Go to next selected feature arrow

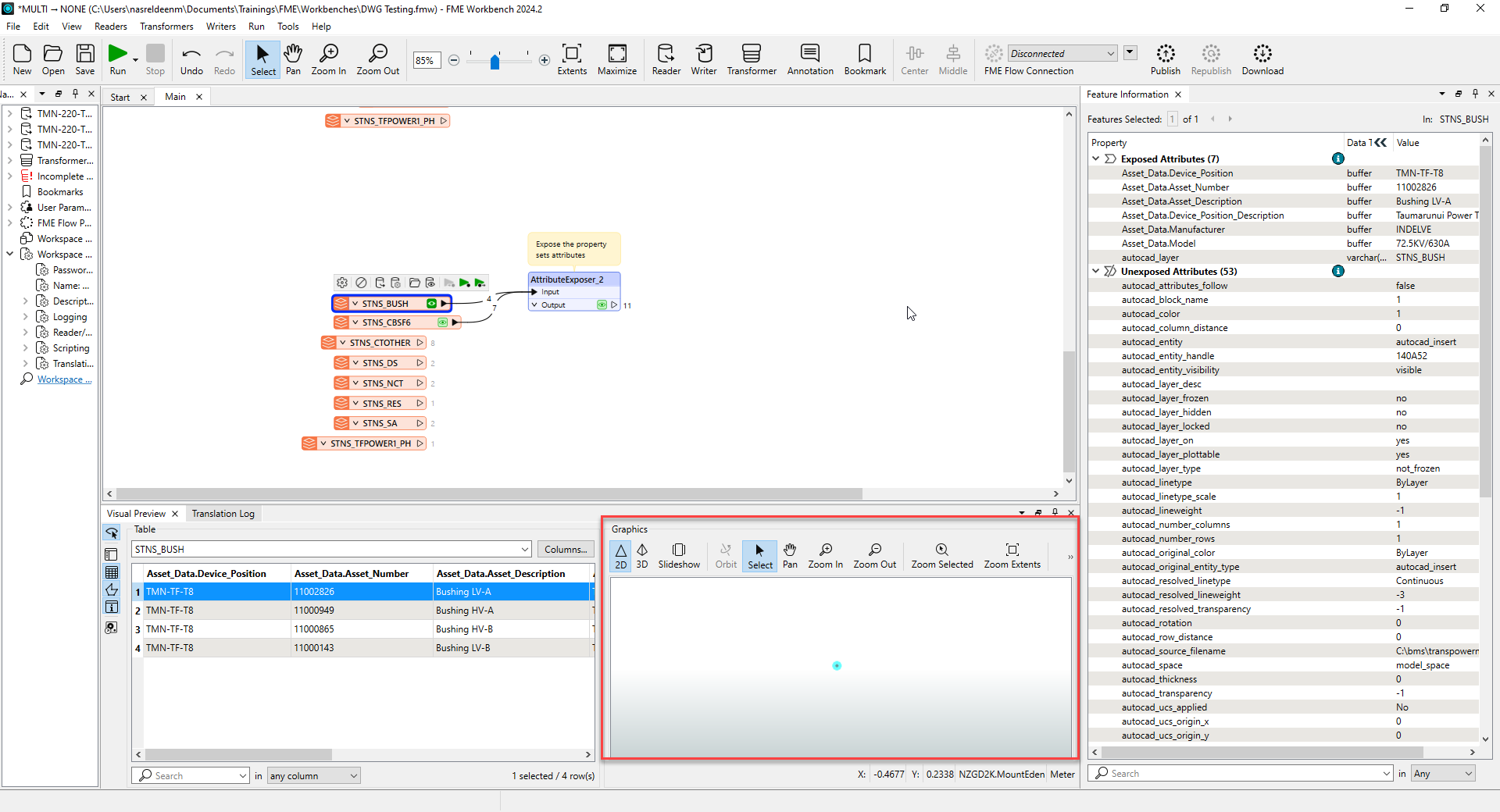(1230, 119)
